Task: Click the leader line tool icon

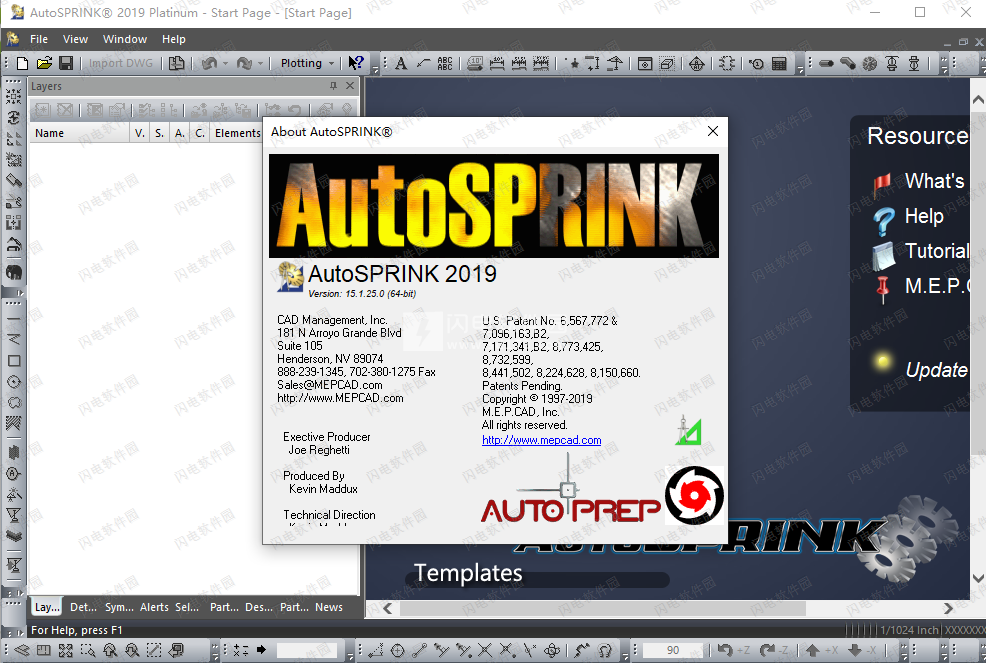Action: click(423, 64)
